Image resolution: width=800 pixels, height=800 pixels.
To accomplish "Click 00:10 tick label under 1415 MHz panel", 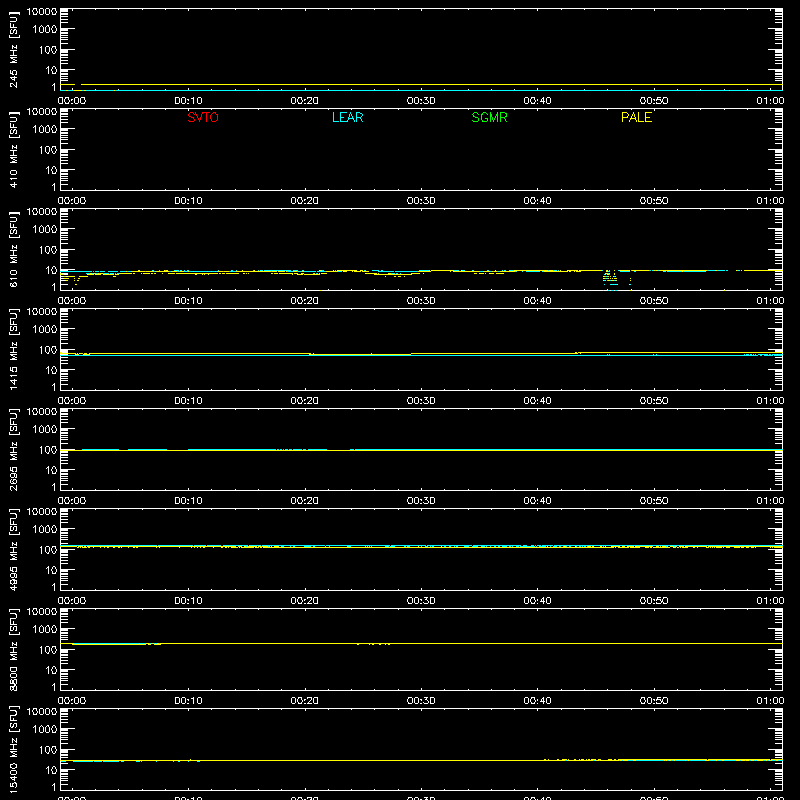I will point(188,401).
